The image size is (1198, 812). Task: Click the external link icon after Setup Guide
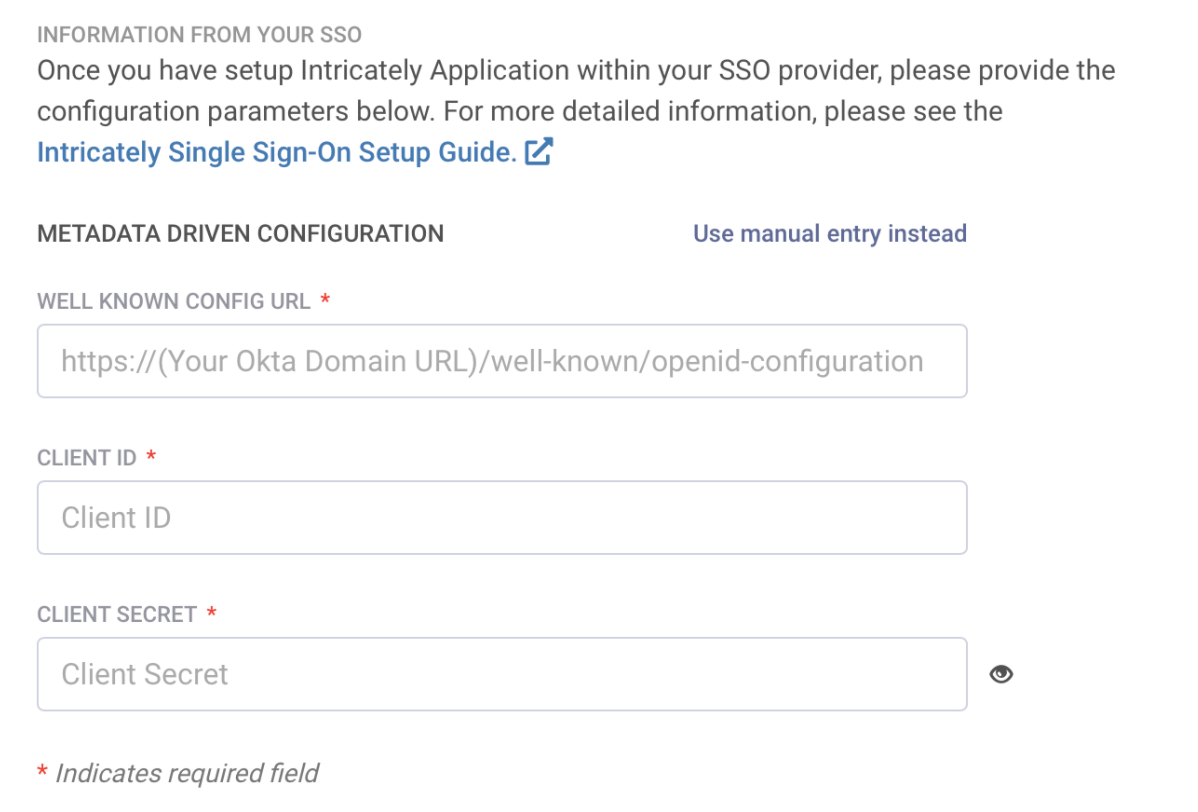click(x=539, y=152)
